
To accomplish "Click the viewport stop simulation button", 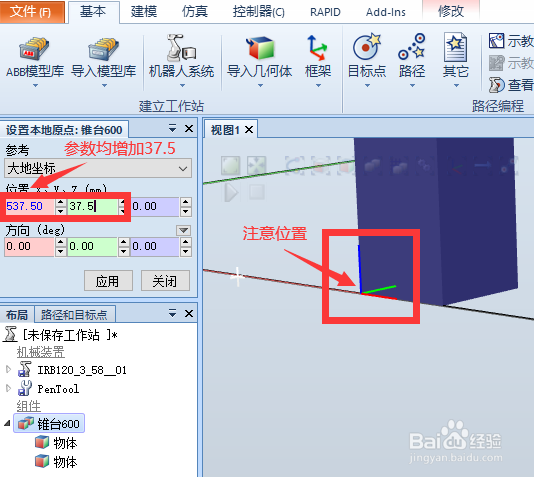I will click(256, 192).
